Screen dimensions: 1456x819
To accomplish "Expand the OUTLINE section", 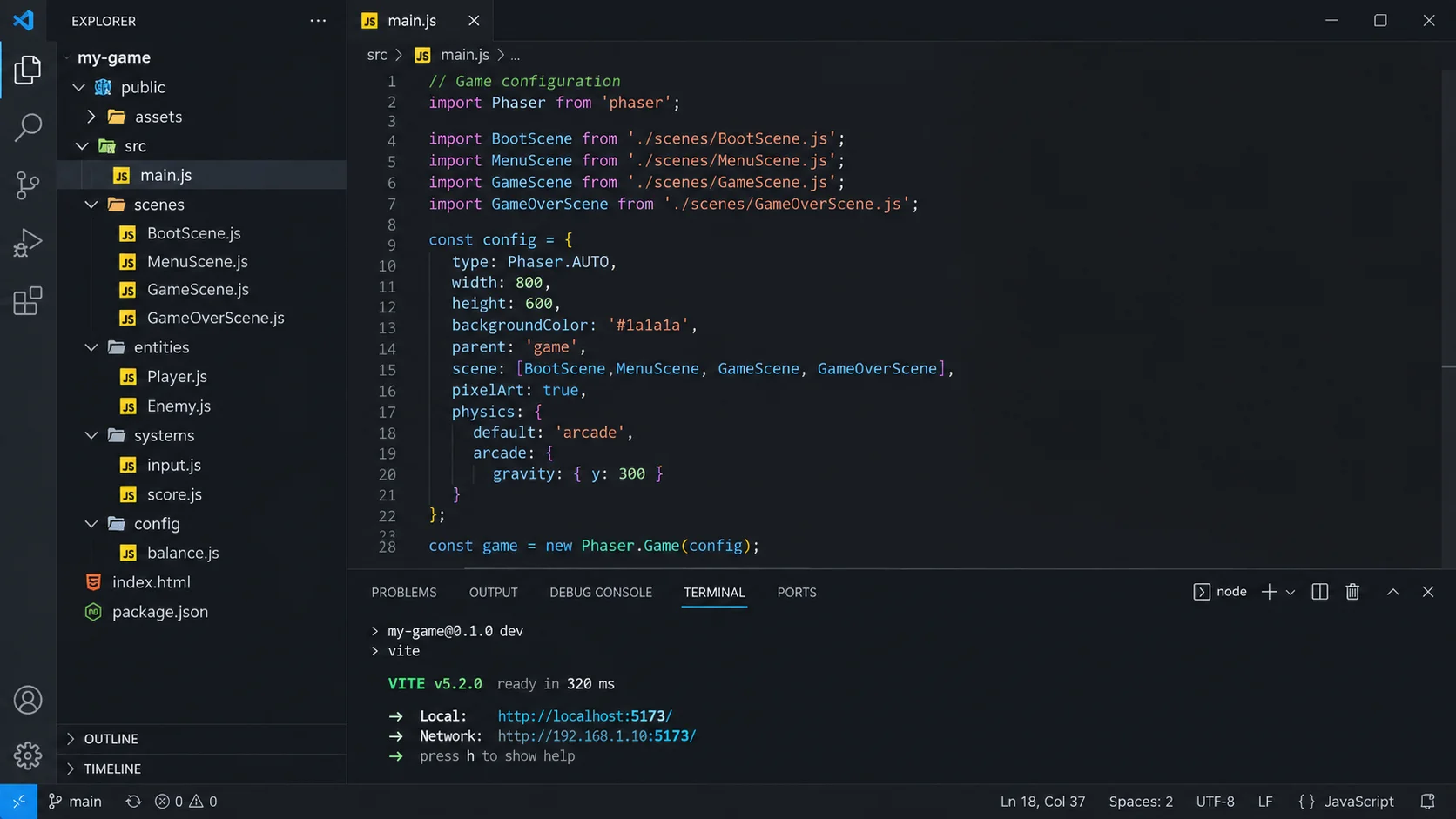I will 202,739.
